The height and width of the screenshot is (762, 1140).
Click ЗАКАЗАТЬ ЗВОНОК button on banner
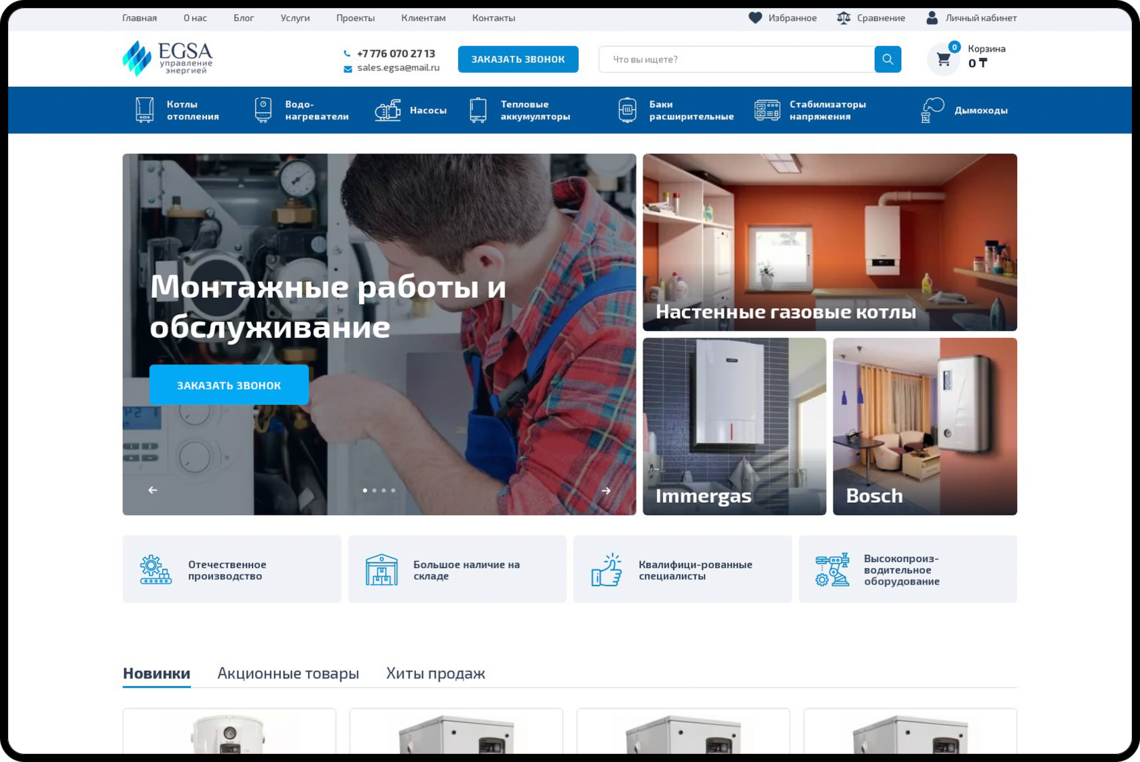tap(229, 385)
